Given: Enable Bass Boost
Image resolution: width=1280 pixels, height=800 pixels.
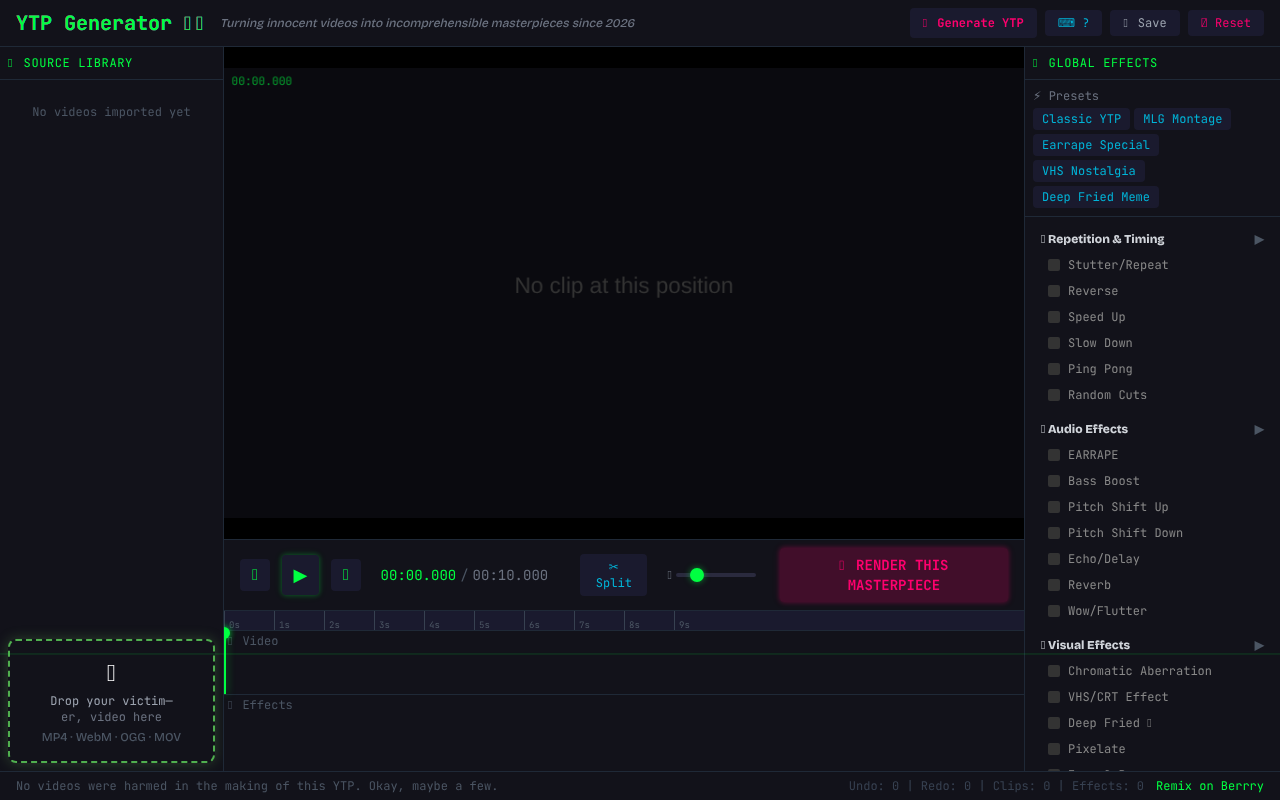Looking at the screenshot, I should tap(1054, 481).
